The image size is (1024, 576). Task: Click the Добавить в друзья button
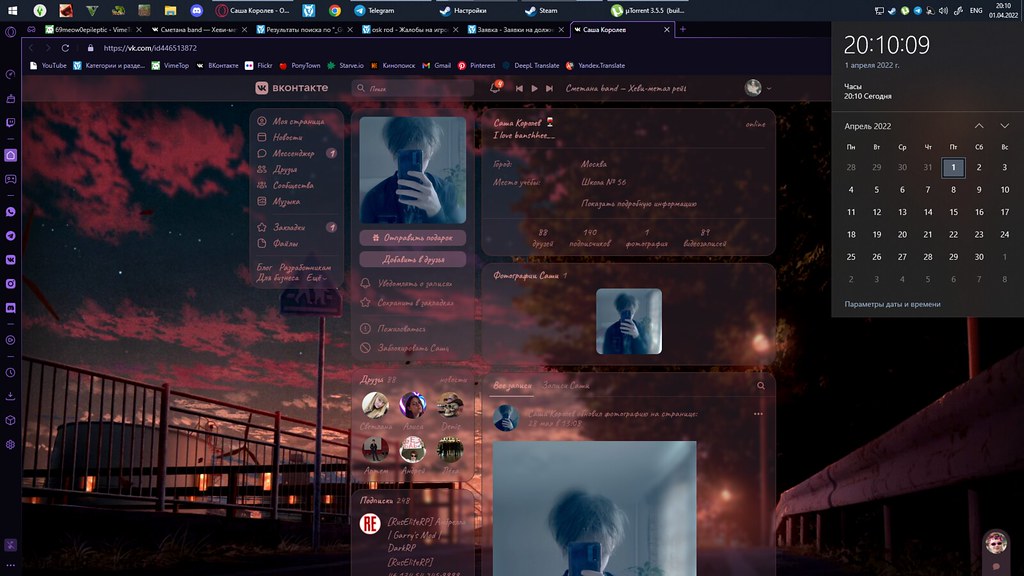click(412, 259)
